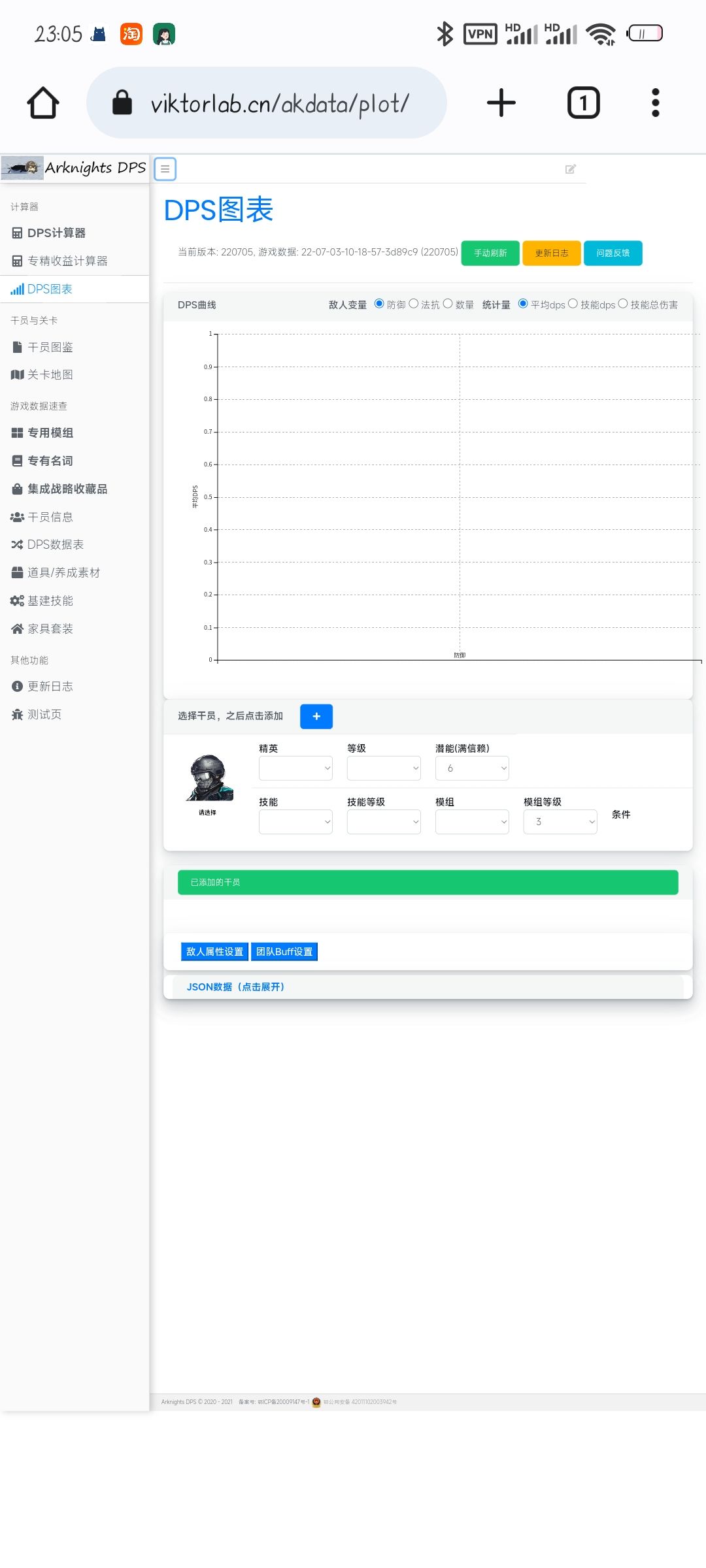Expand the JSON数据（点击展开）section
The height and width of the screenshot is (1568, 706).
(235, 987)
